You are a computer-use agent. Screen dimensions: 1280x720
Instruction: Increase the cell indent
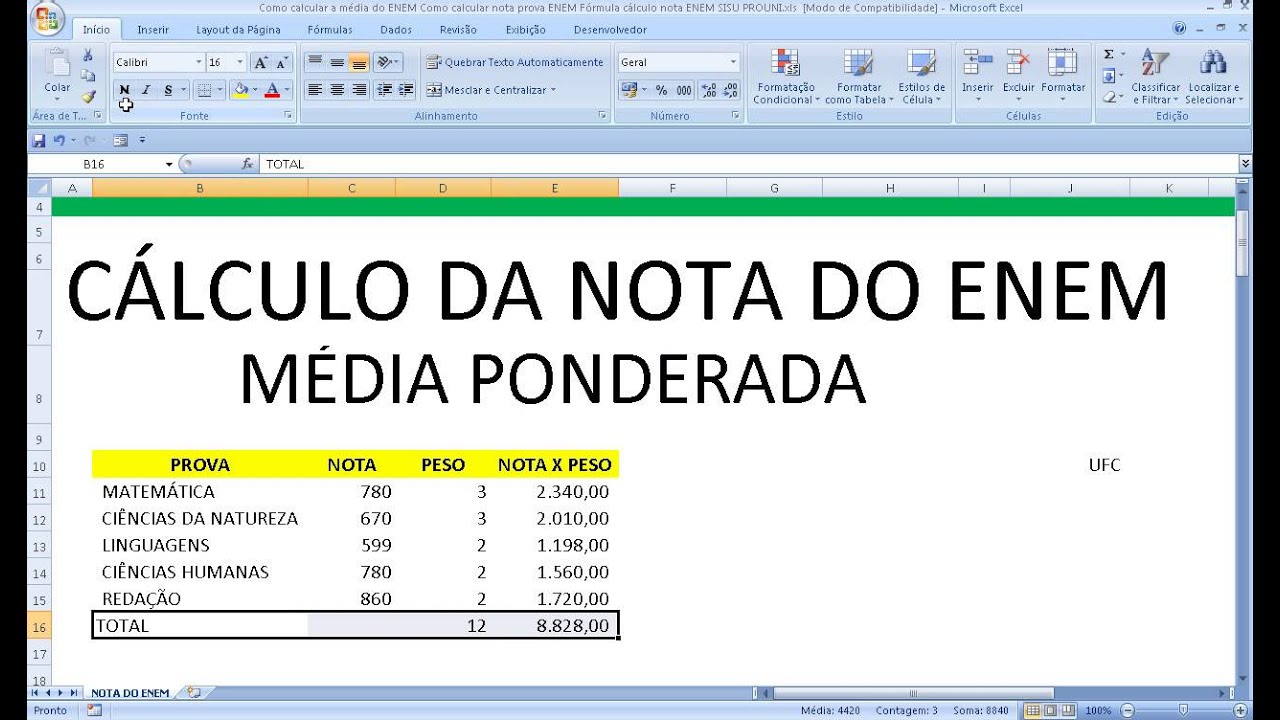[406, 90]
